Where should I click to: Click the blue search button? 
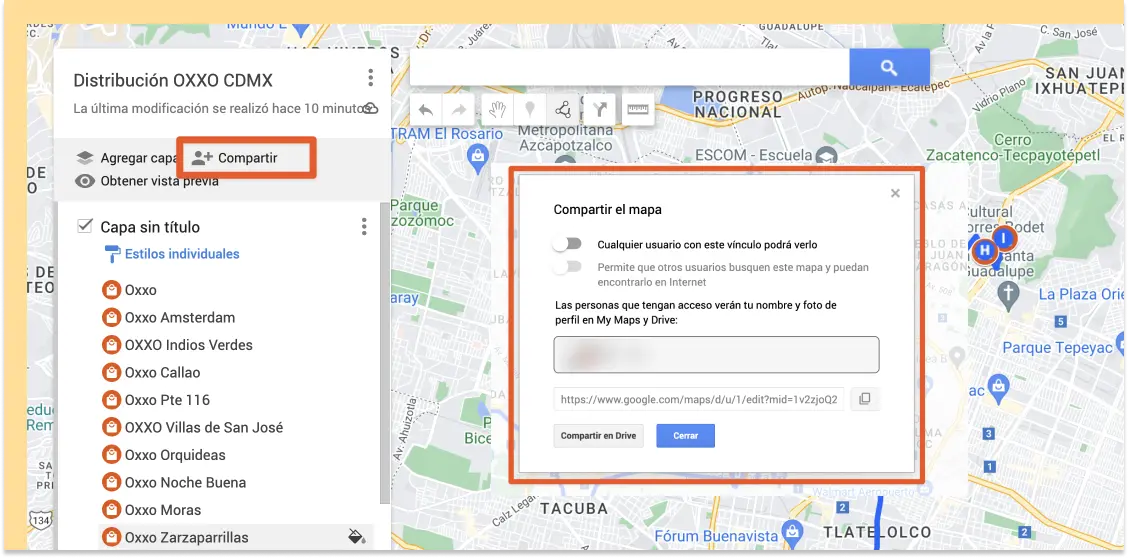click(x=889, y=68)
